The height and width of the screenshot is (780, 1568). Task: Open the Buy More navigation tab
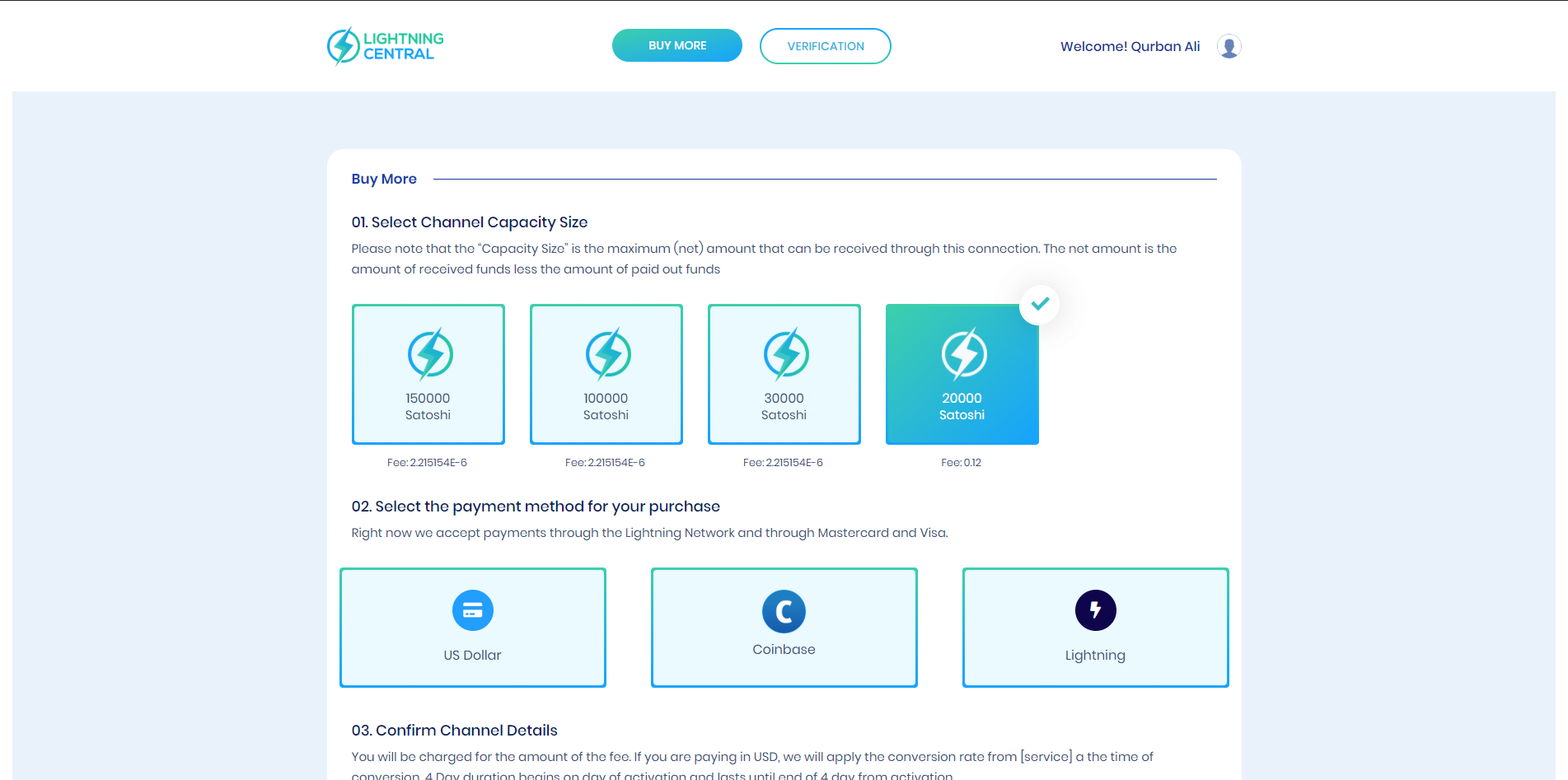tap(676, 45)
